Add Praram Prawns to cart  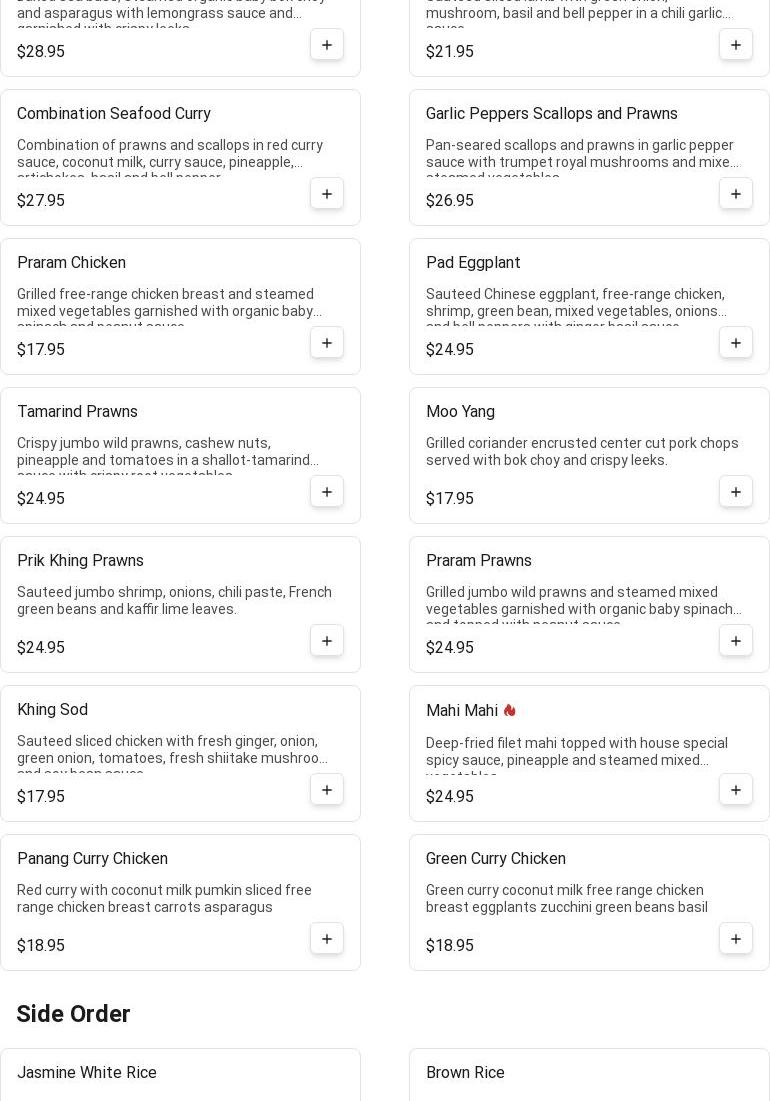tap(736, 641)
